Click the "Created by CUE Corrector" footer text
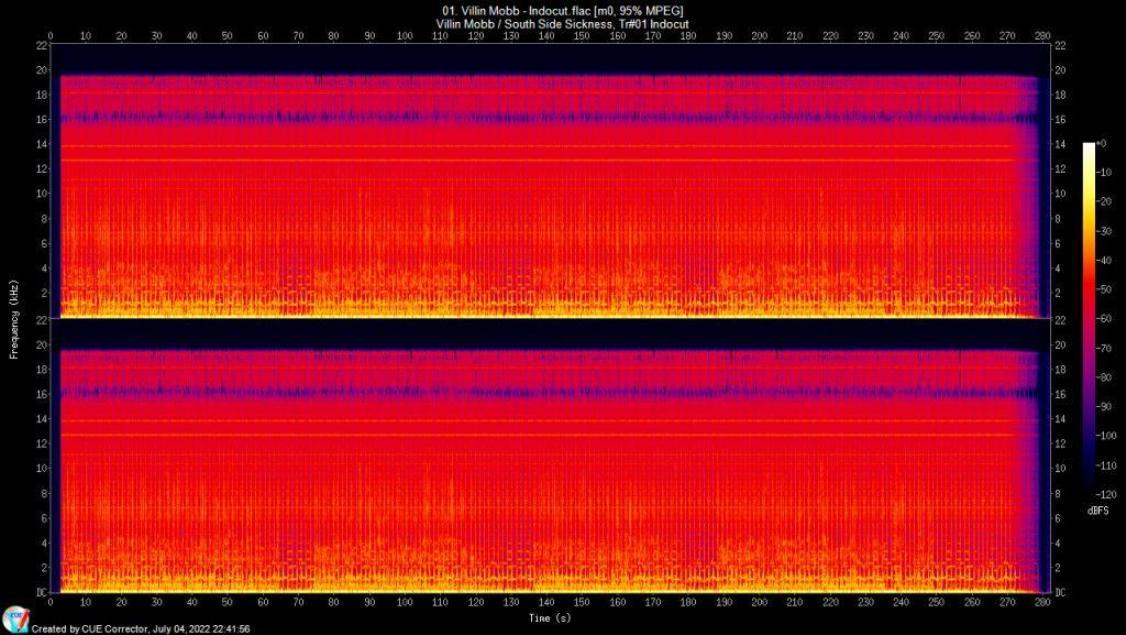 (140, 629)
